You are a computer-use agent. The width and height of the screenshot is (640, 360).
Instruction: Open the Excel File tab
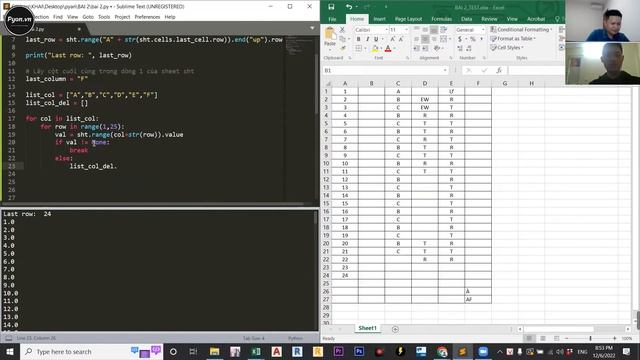[332, 19]
